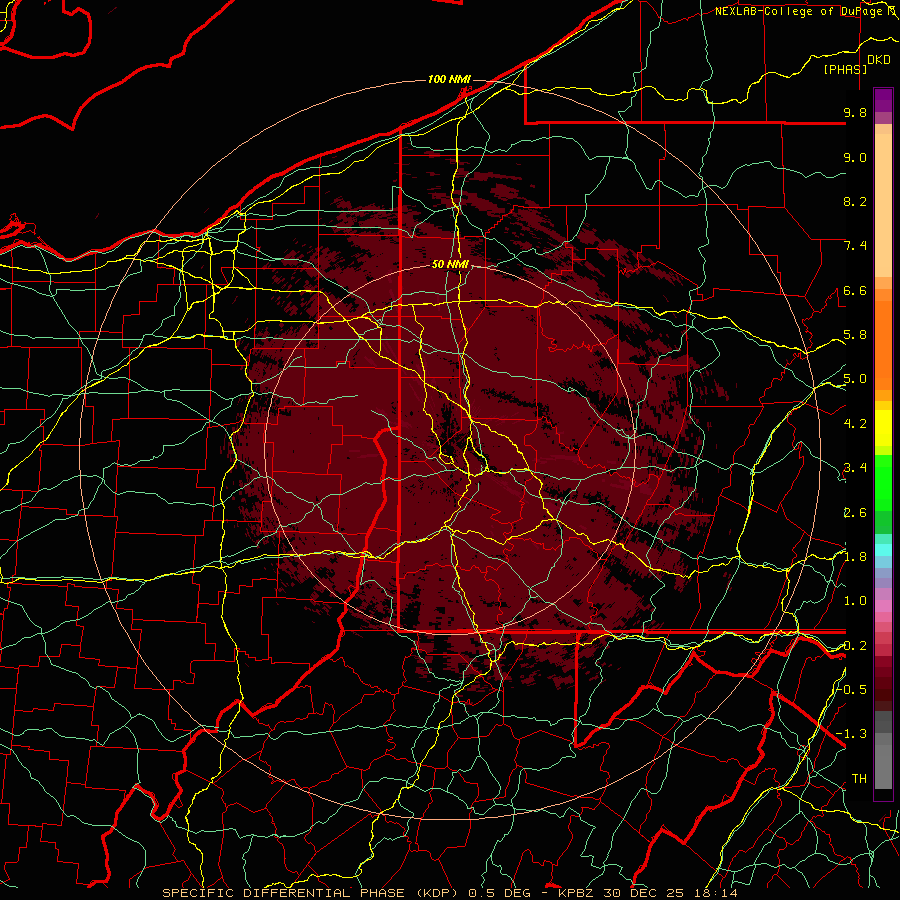Click the 5.8 legend value
Viewport: 900px width, 900px height.
click(855, 335)
